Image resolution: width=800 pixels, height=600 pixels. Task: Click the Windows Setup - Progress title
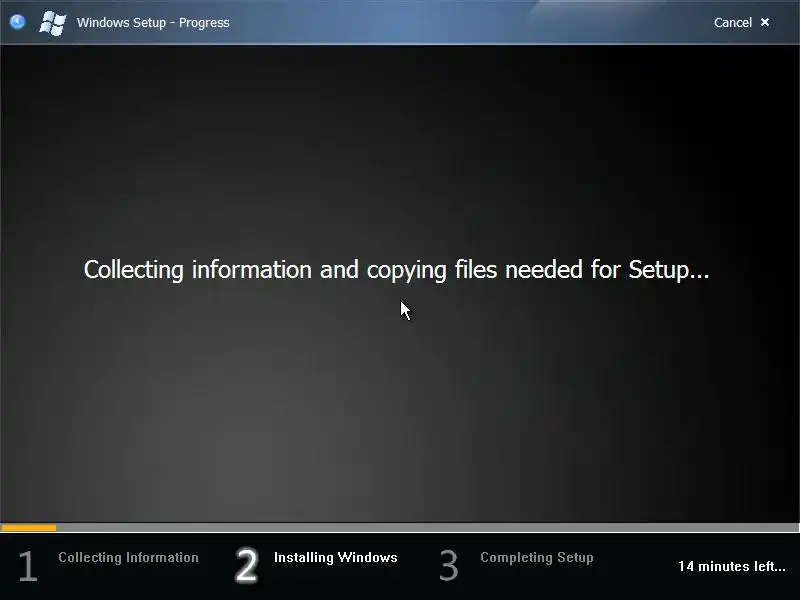pyautogui.click(x=153, y=23)
